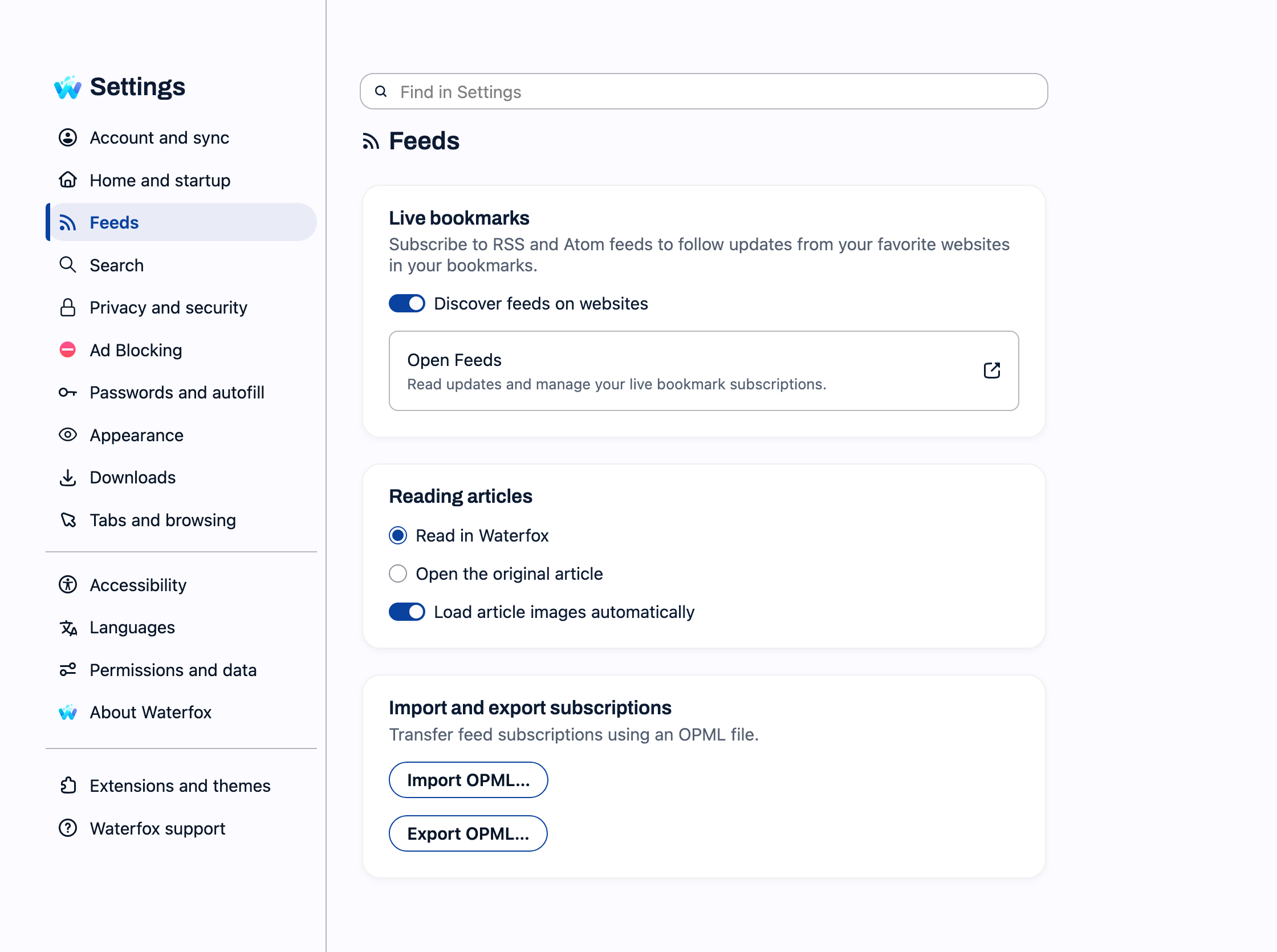Click the Live bookmarks heading
Image resolution: width=1277 pixels, height=952 pixels.
click(x=459, y=218)
